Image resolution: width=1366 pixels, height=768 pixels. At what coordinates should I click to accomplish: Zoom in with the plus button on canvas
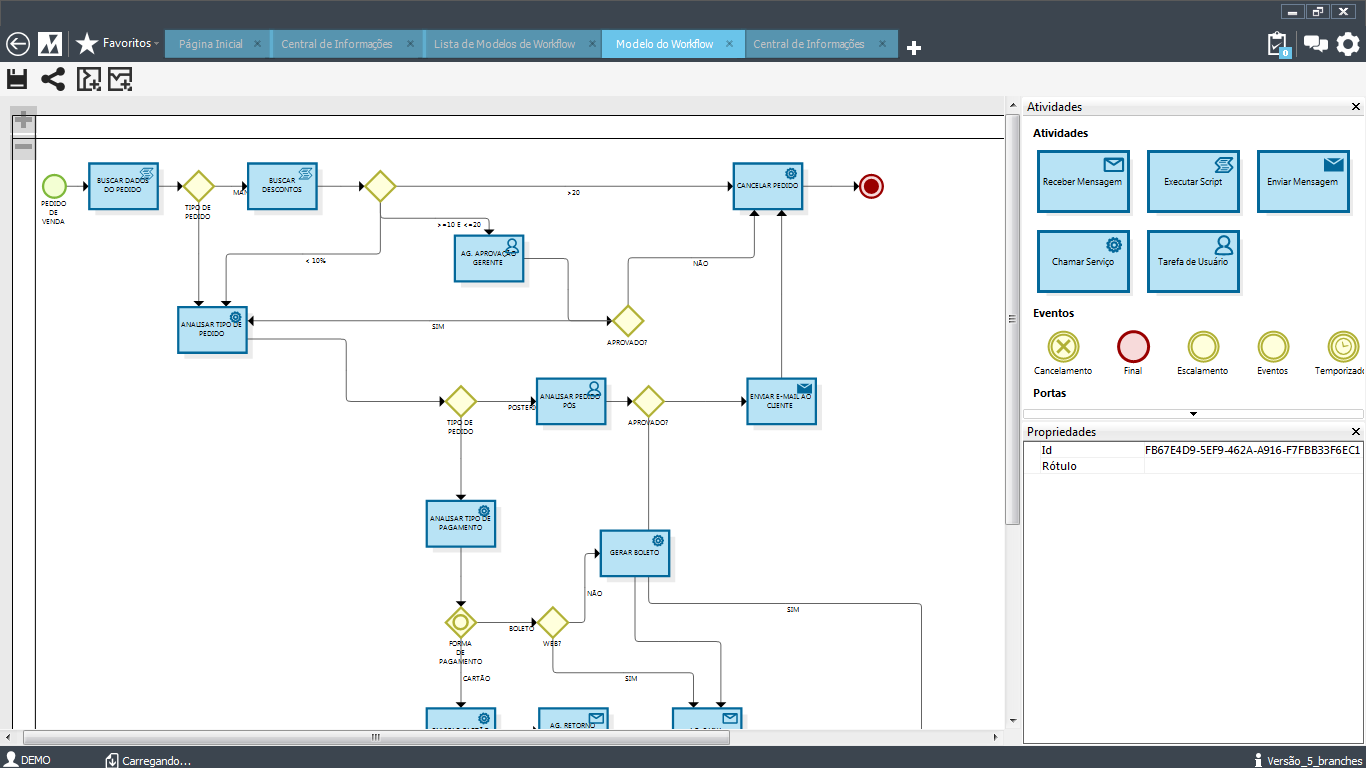(x=23, y=120)
